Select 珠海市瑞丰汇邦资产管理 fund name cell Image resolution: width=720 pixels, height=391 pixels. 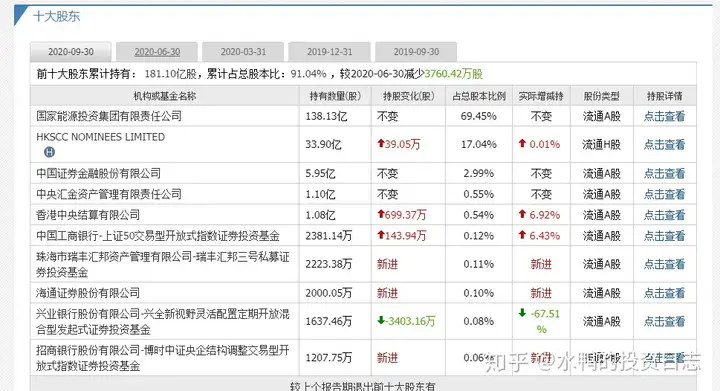coord(163,264)
